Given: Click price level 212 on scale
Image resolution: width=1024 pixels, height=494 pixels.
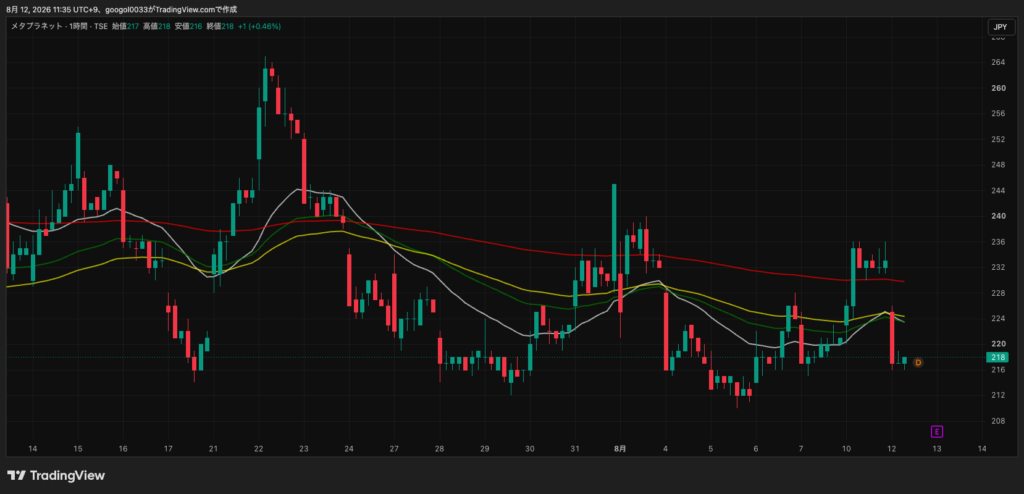Looking at the screenshot, I should [998, 395].
